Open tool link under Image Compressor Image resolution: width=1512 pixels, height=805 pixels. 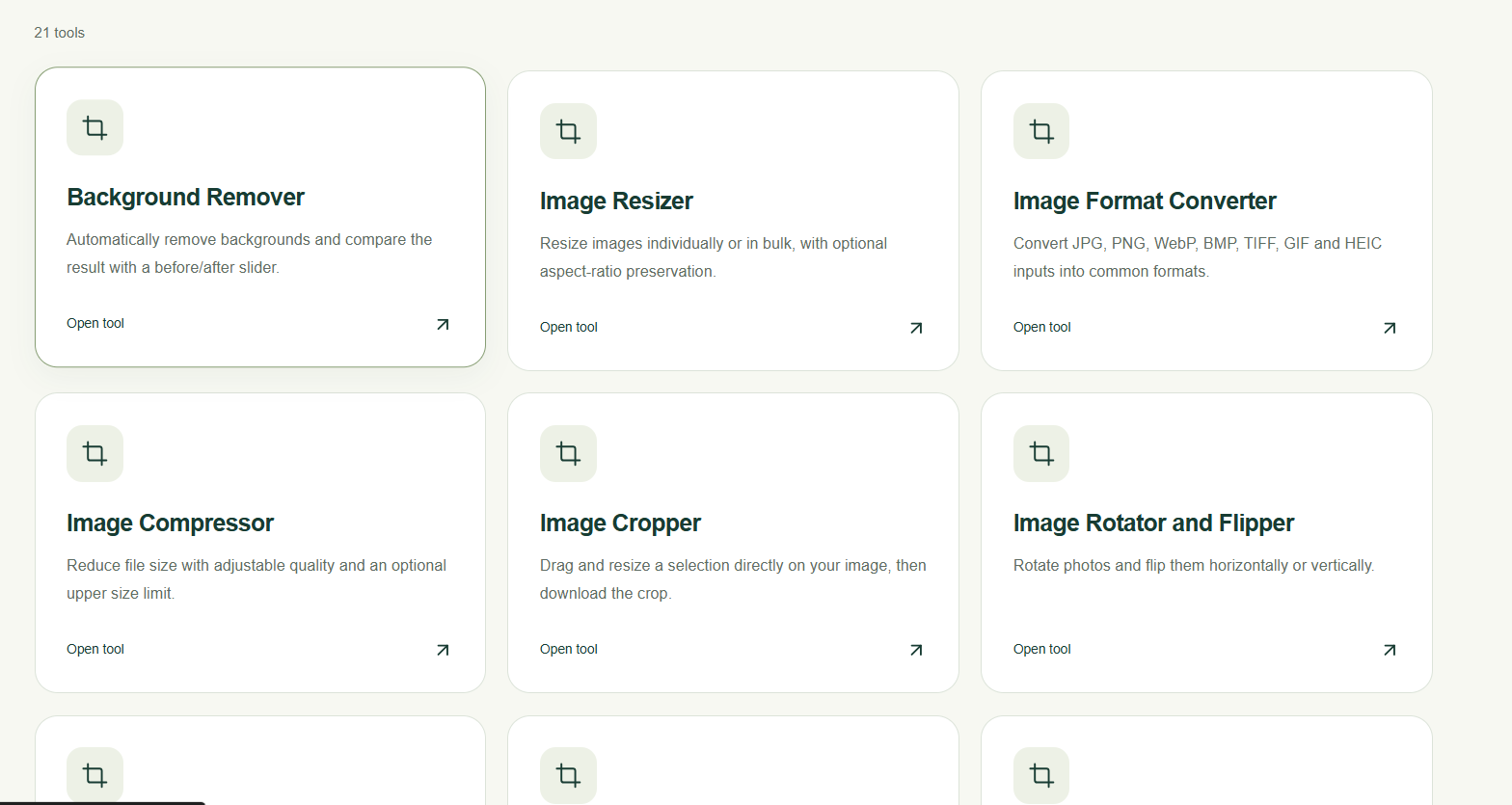point(95,649)
